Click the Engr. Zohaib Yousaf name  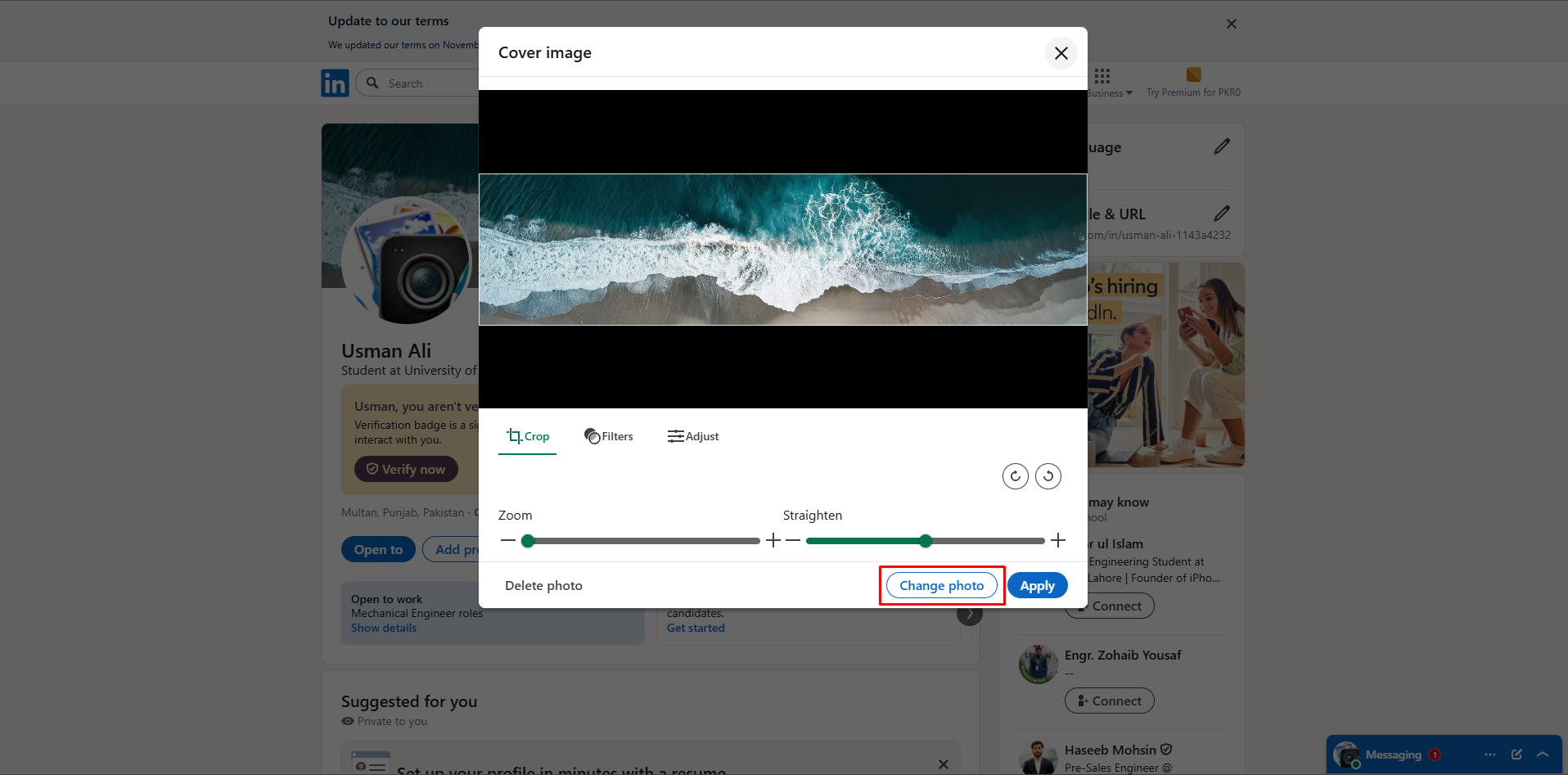click(1123, 656)
